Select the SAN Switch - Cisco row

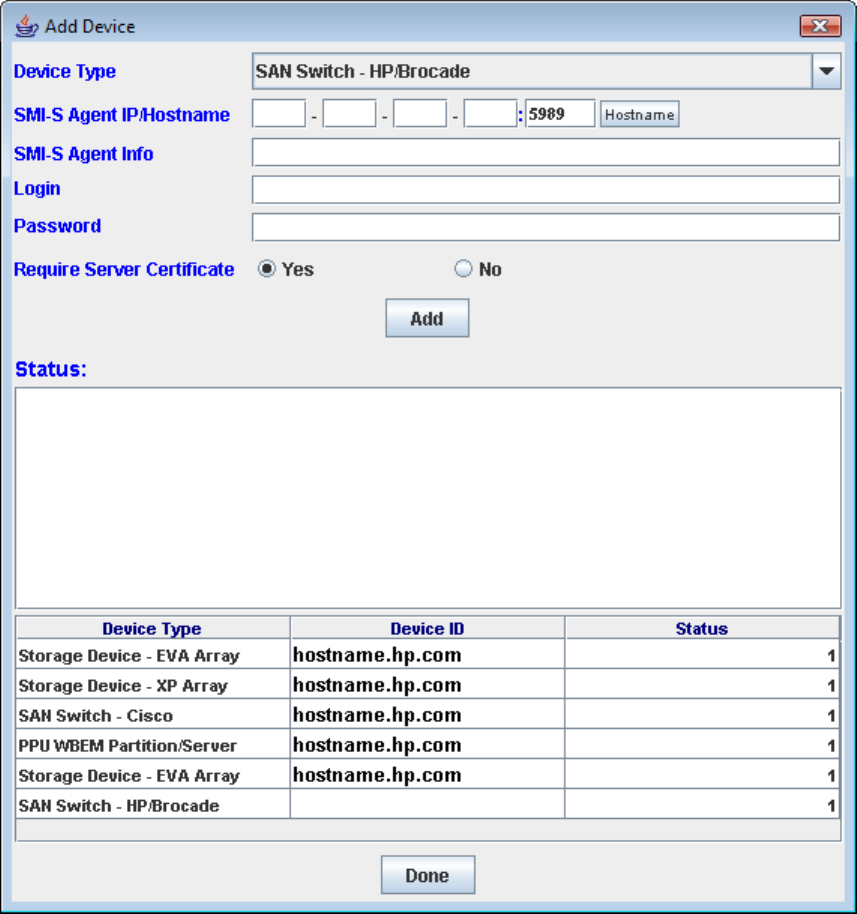[x=427, y=715]
